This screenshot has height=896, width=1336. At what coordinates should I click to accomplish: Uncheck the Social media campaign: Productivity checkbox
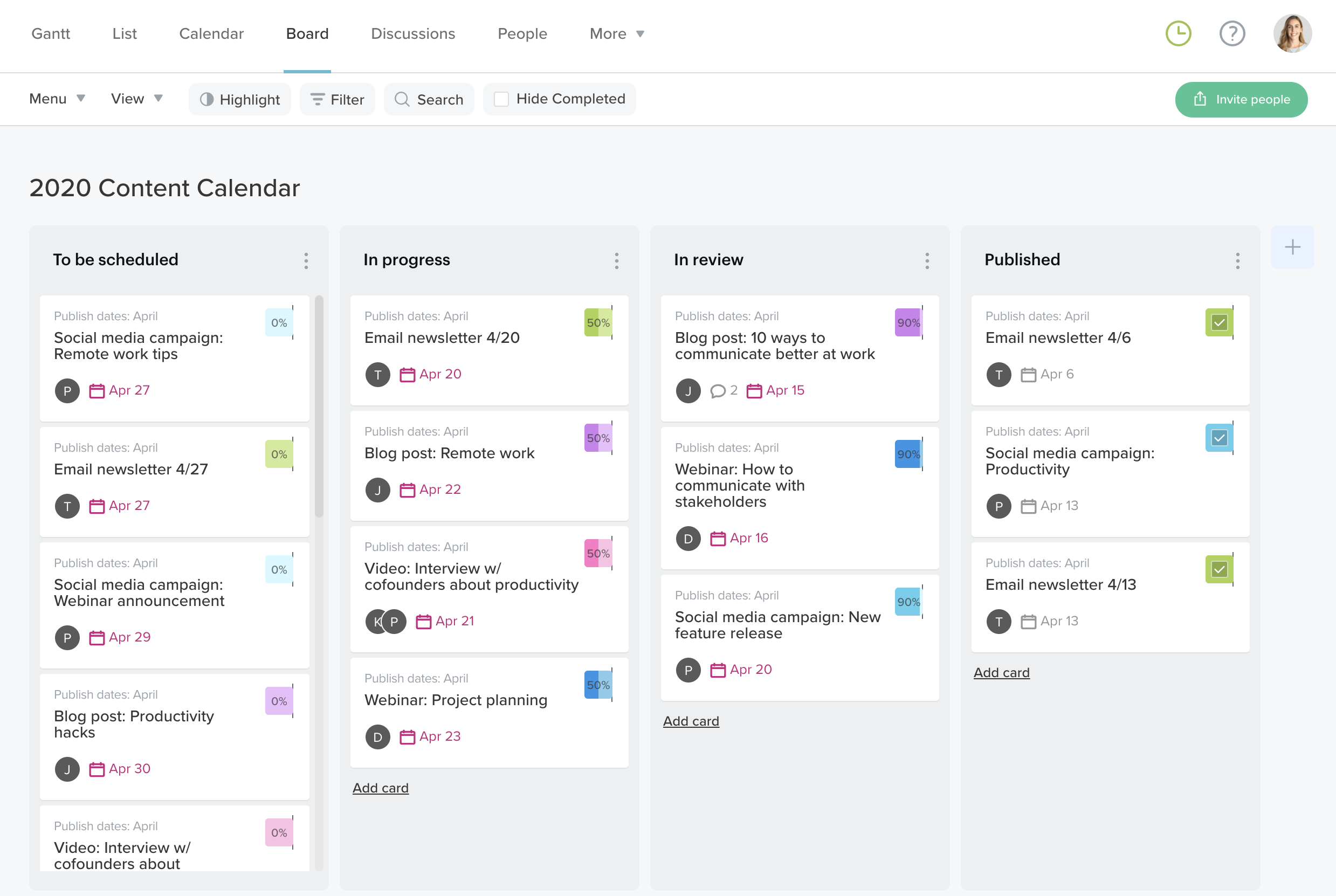(x=1218, y=438)
